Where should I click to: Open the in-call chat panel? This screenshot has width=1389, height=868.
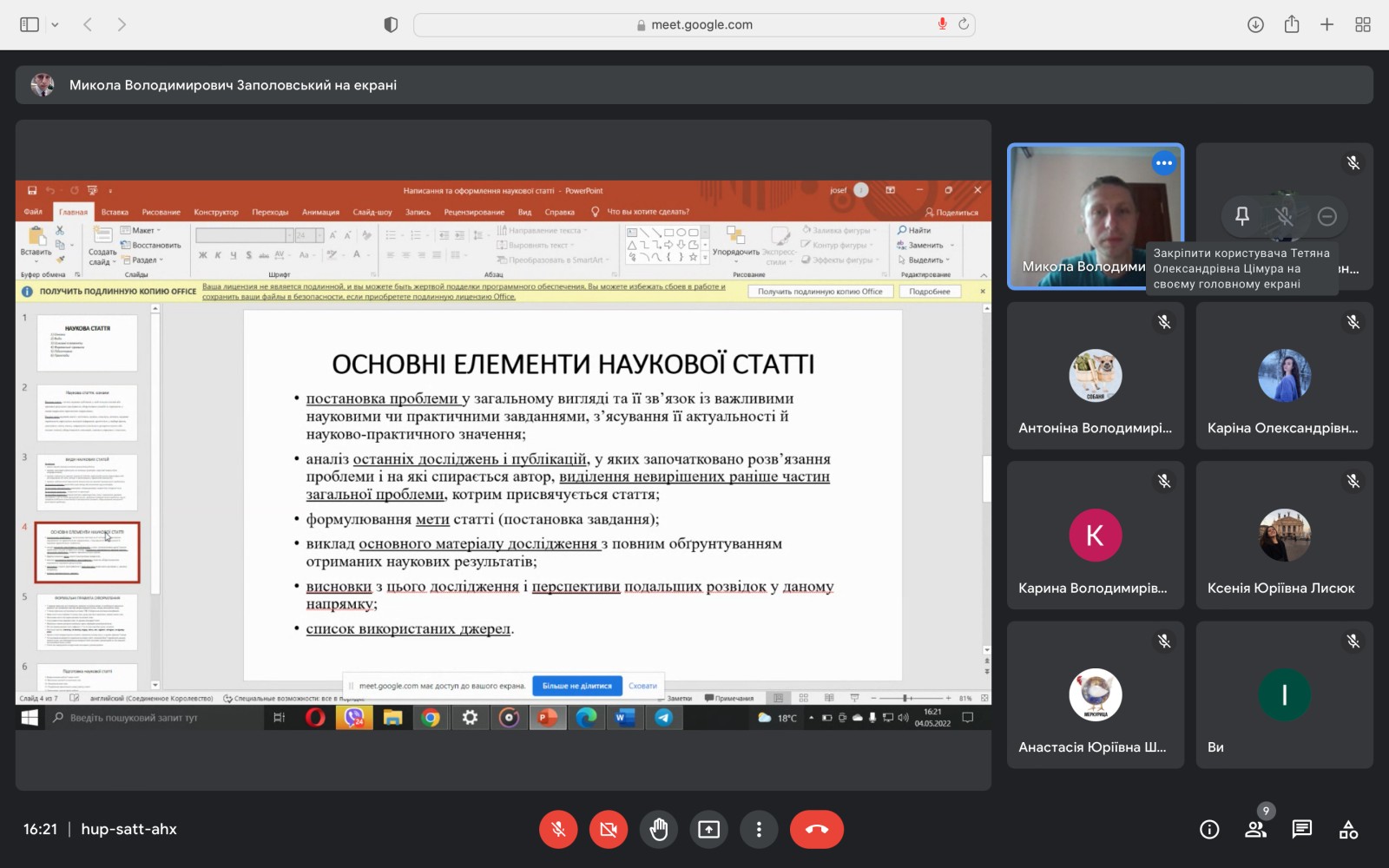(x=1302, y=830)
